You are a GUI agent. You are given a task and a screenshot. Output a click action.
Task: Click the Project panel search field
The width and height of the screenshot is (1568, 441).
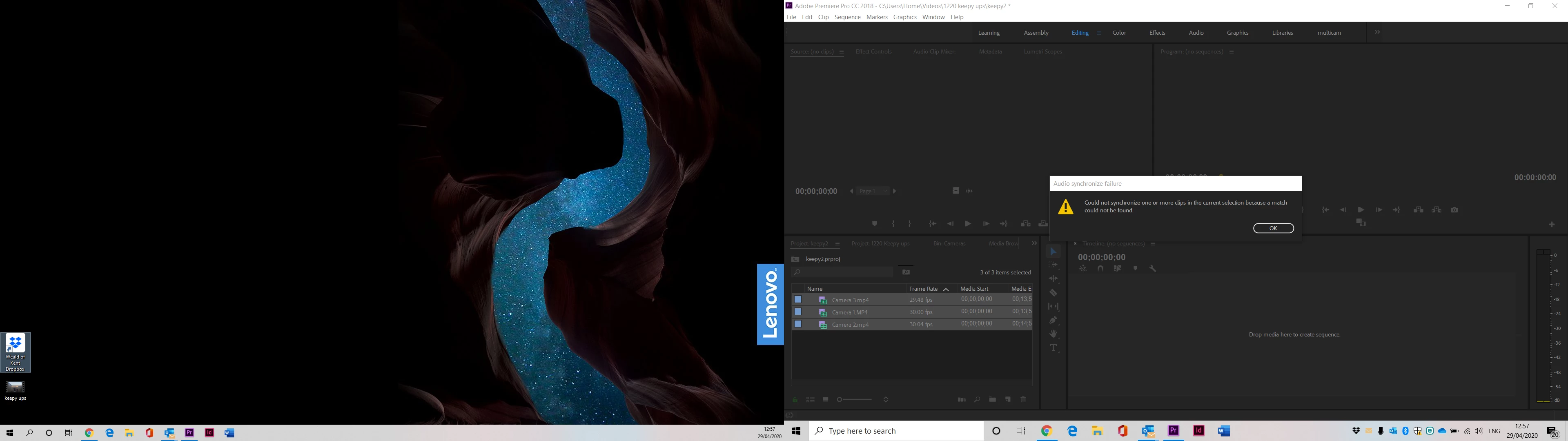[x=843, y=272]
